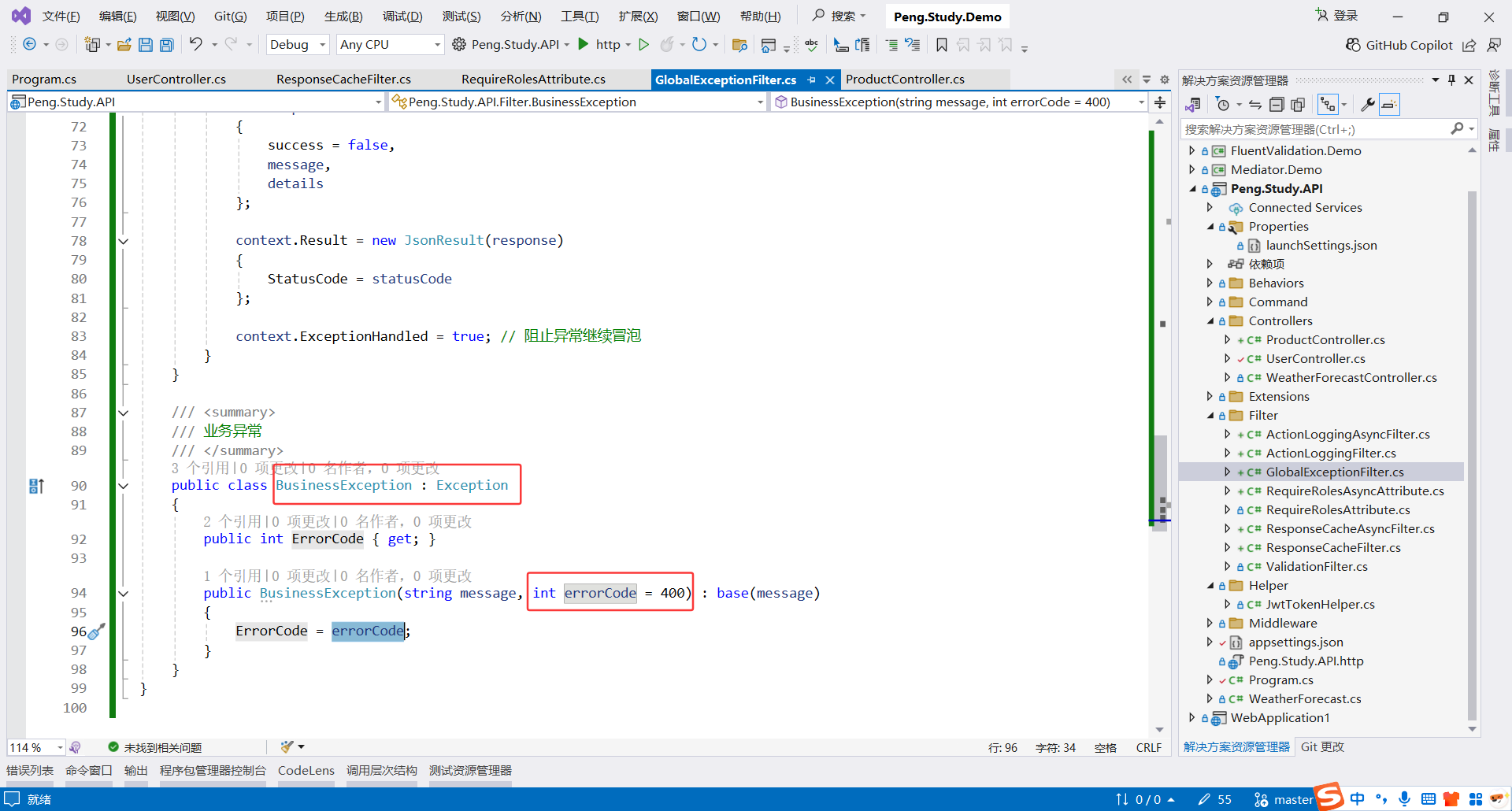The image size is (1512, 811).
Task: Open the 错误列表 bottom panel tab
Action: pyautogui.click(x=30, y=771)
